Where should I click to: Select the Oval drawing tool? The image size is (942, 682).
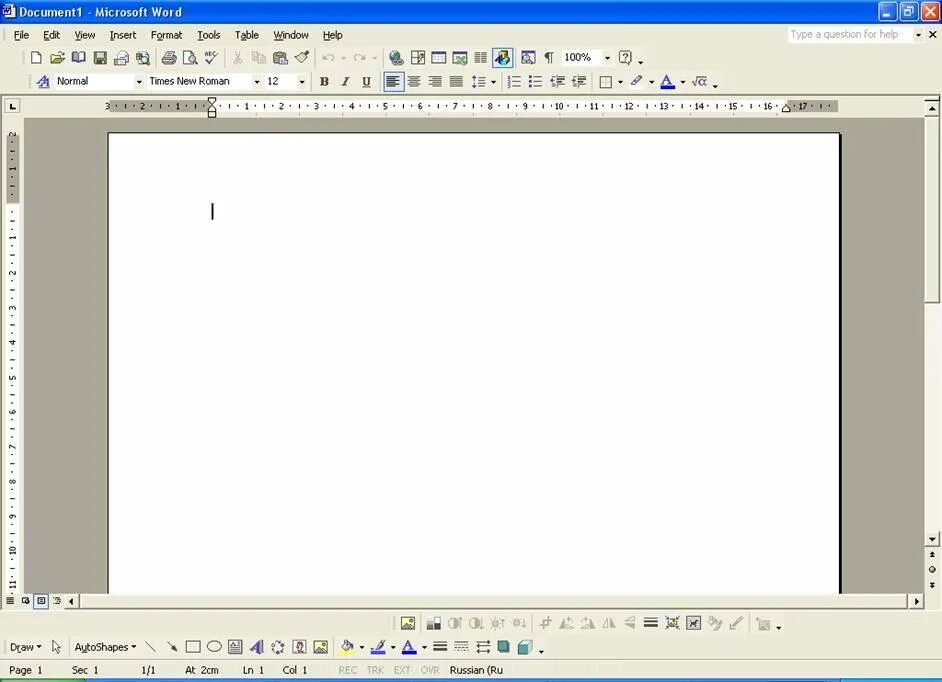(214, 647)
